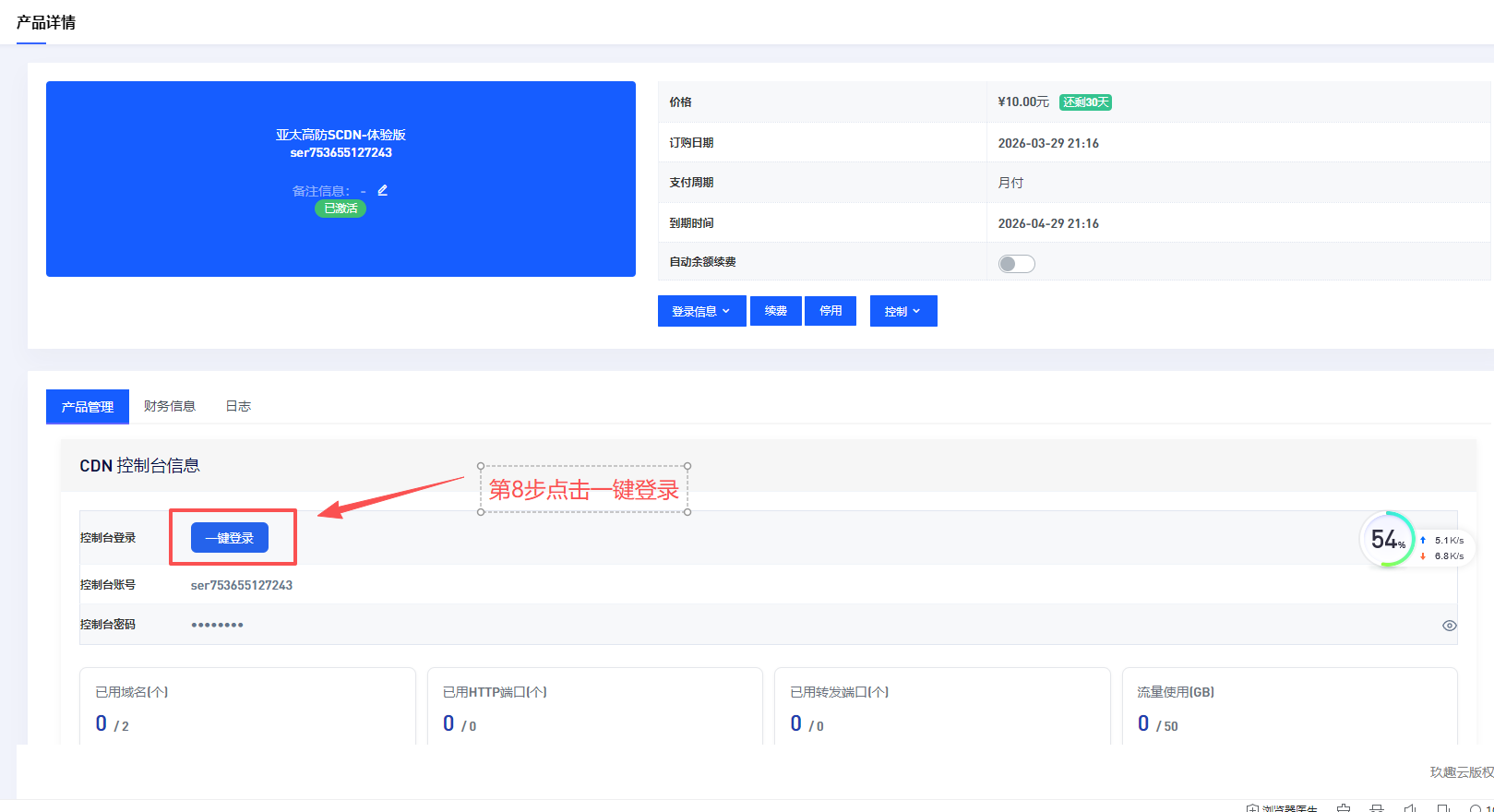The width and height of the screenshot is (1494, 812).
Task: Click the 已用域名 usage card
Action: (247, 706)
